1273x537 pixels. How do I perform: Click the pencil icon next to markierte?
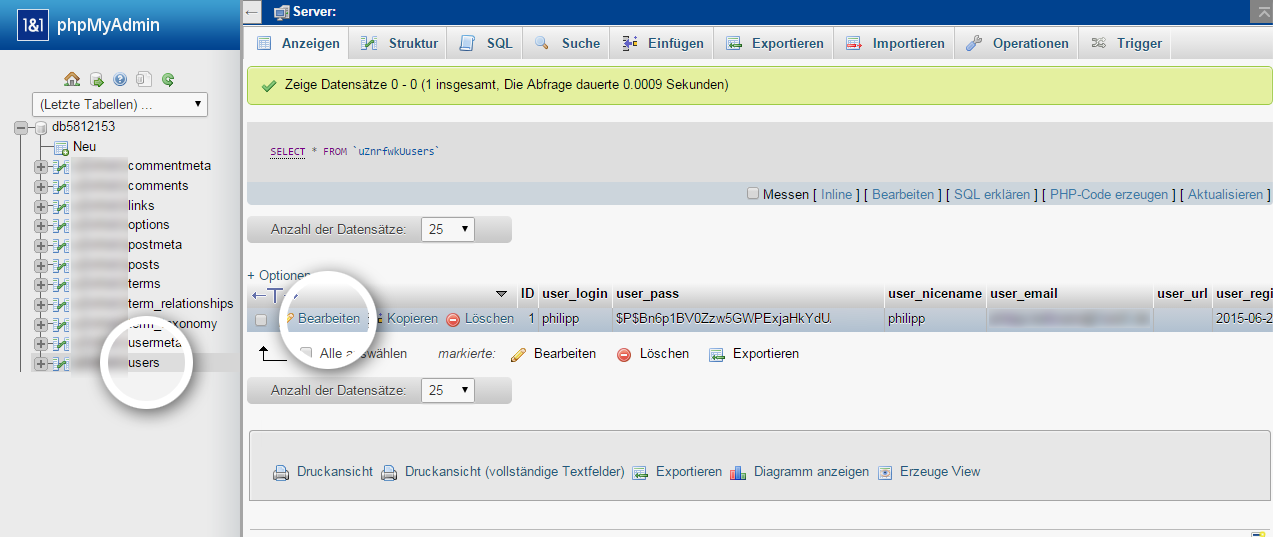pyautogui.click(x=518, y=354)
